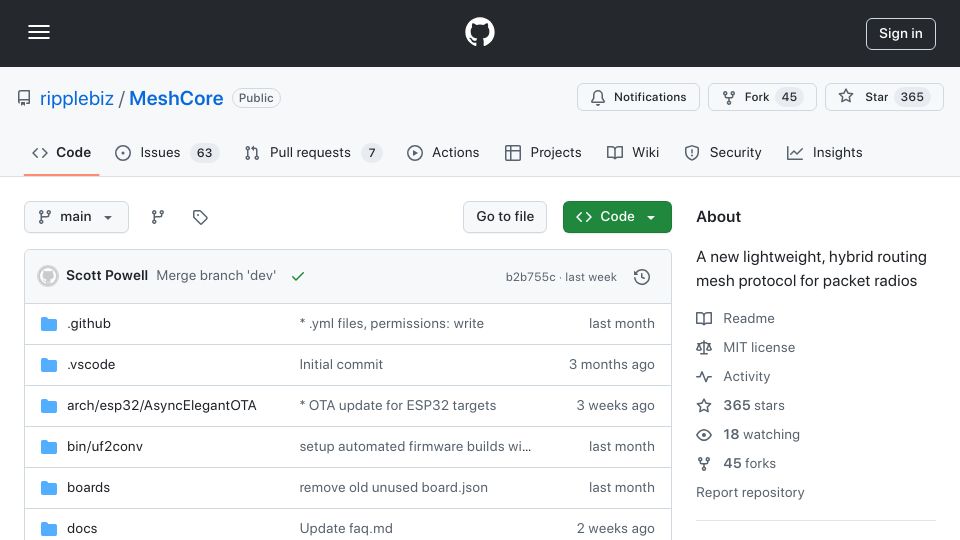
Task: Click the .github folder icon
Action: pos(49,324)
